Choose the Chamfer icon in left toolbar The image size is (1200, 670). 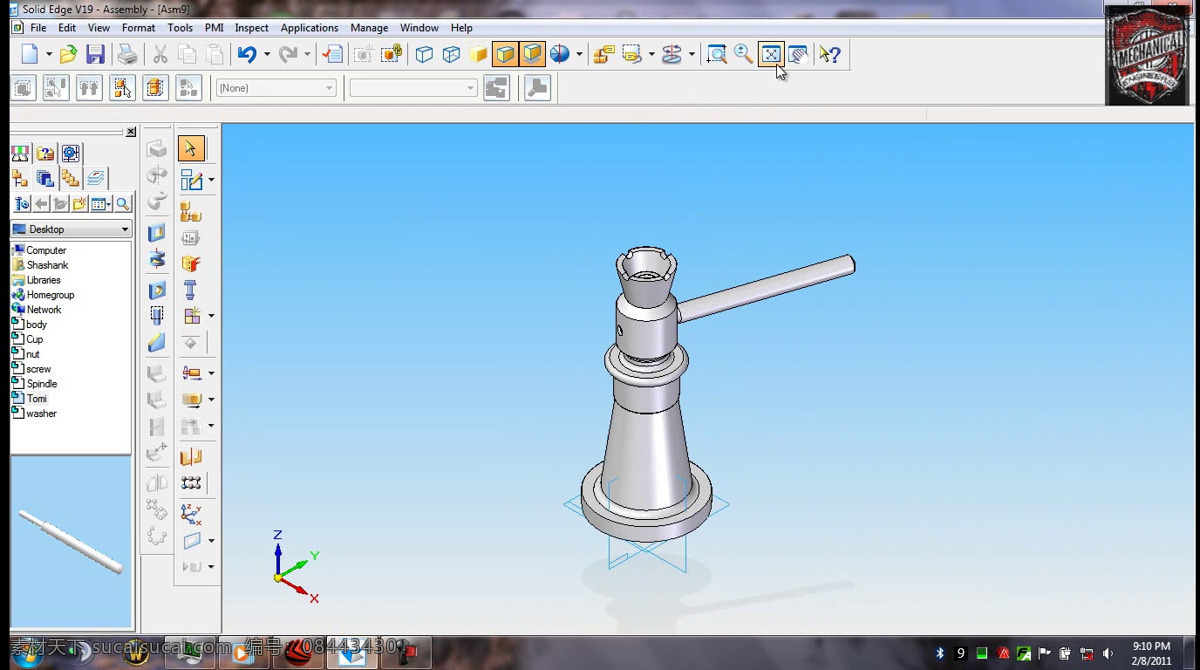click(157, 343)
